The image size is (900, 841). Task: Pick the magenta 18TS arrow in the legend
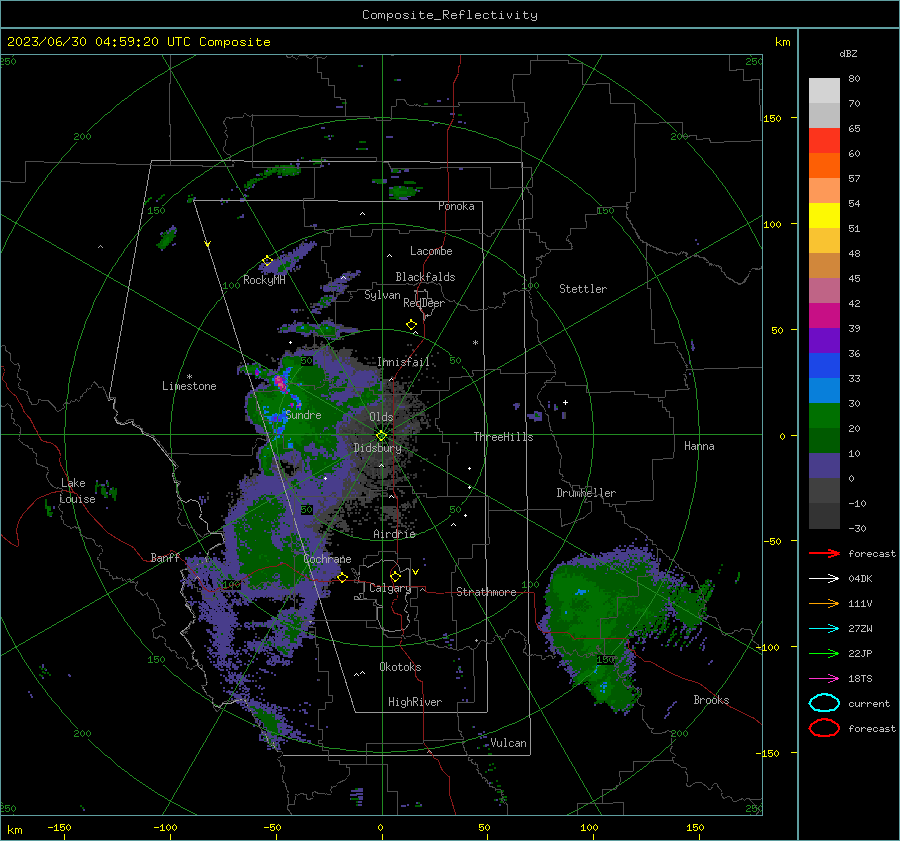coord(824,679)
